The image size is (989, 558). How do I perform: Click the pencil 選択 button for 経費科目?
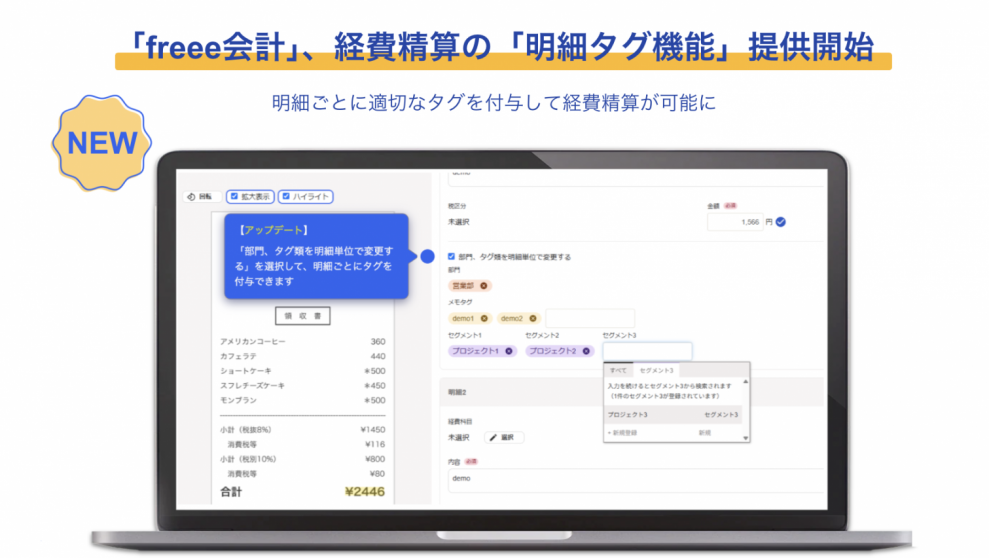(505, 437)
